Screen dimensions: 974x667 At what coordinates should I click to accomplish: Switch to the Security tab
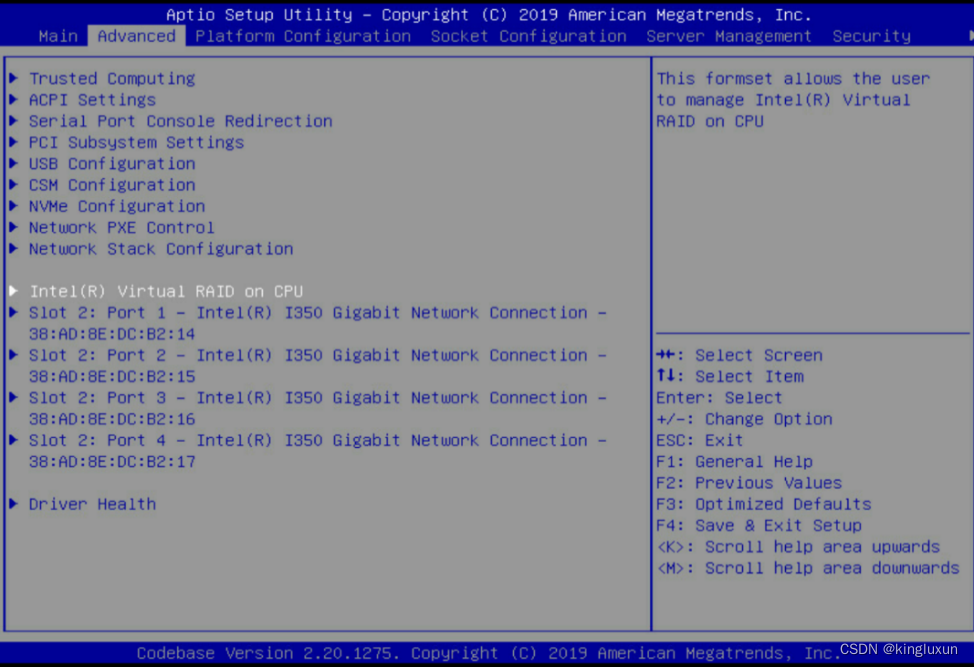[870, 35]
